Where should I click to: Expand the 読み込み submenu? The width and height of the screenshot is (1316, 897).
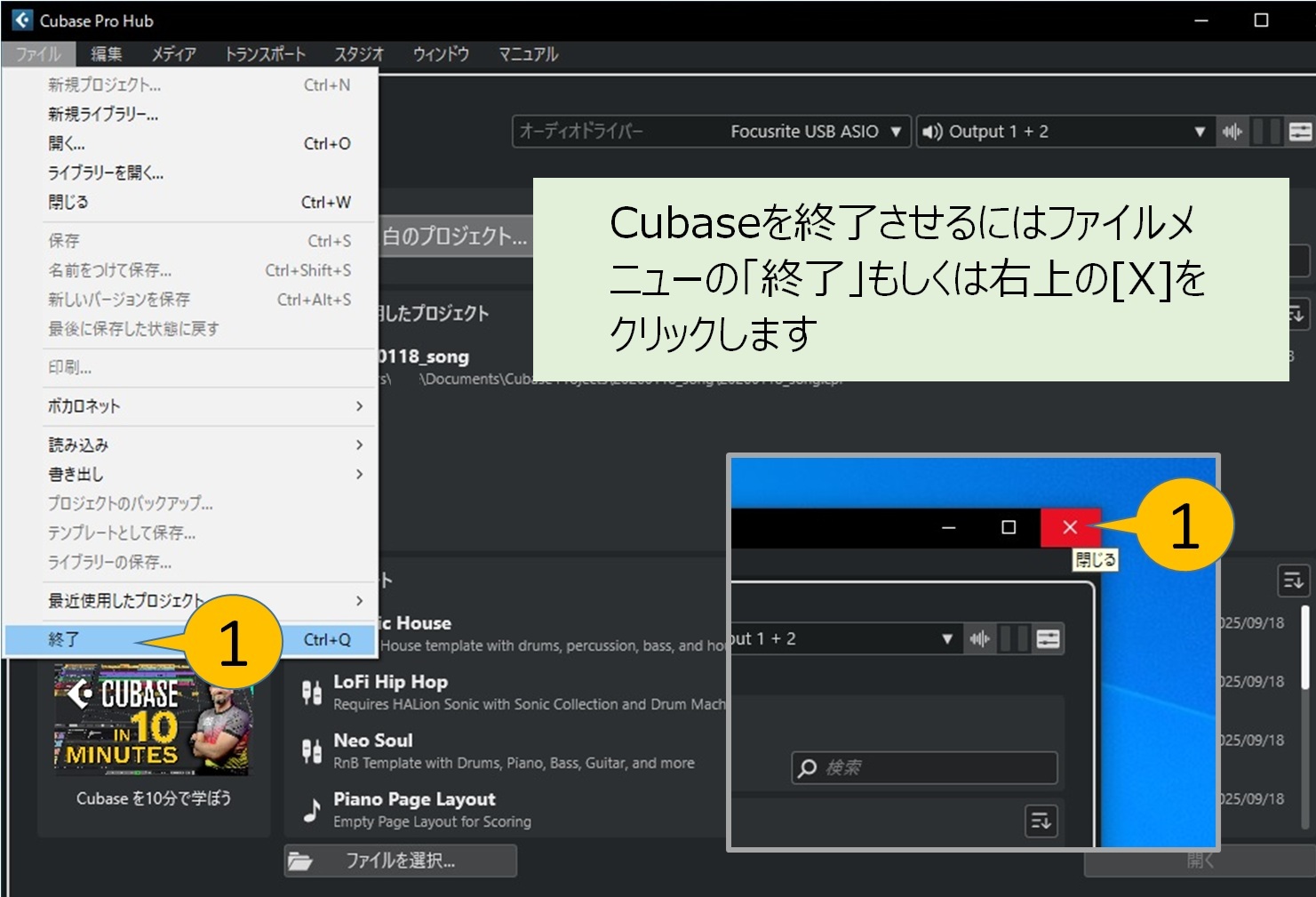click(178, 444)
